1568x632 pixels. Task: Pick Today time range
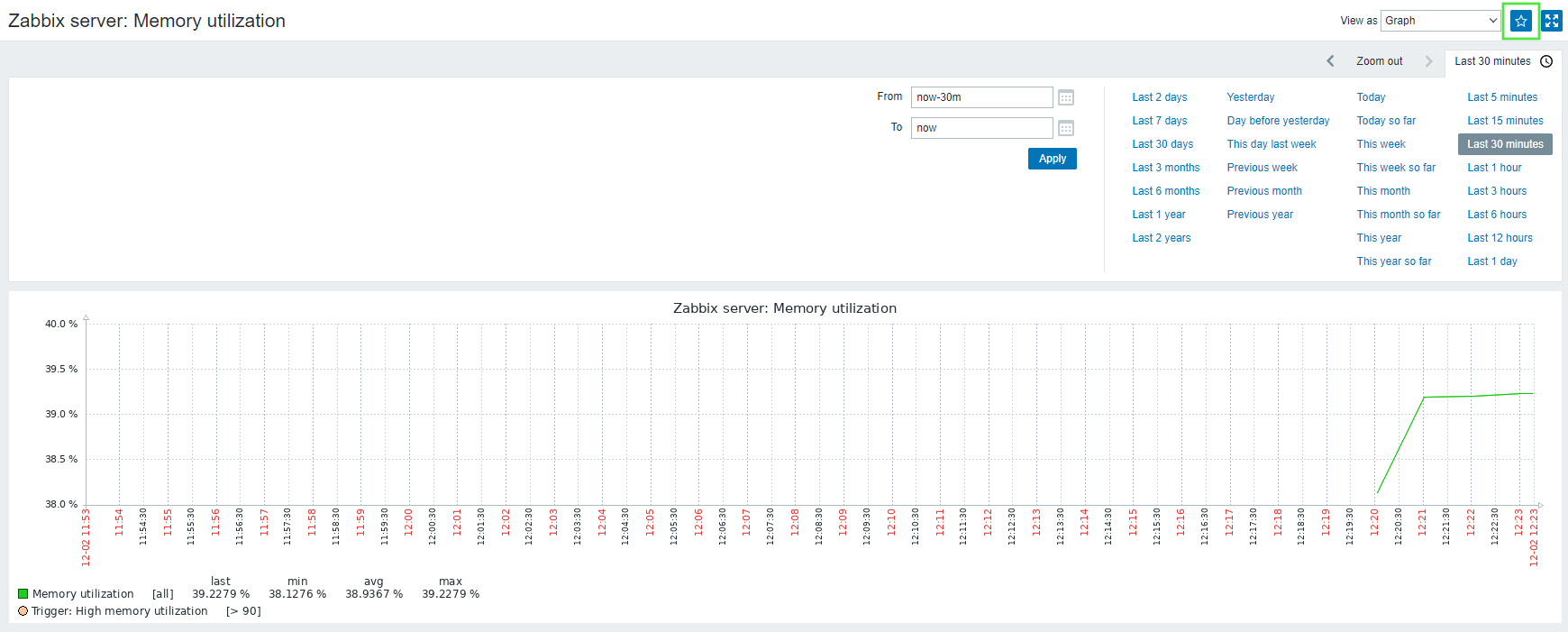[x=1371, y=97]
